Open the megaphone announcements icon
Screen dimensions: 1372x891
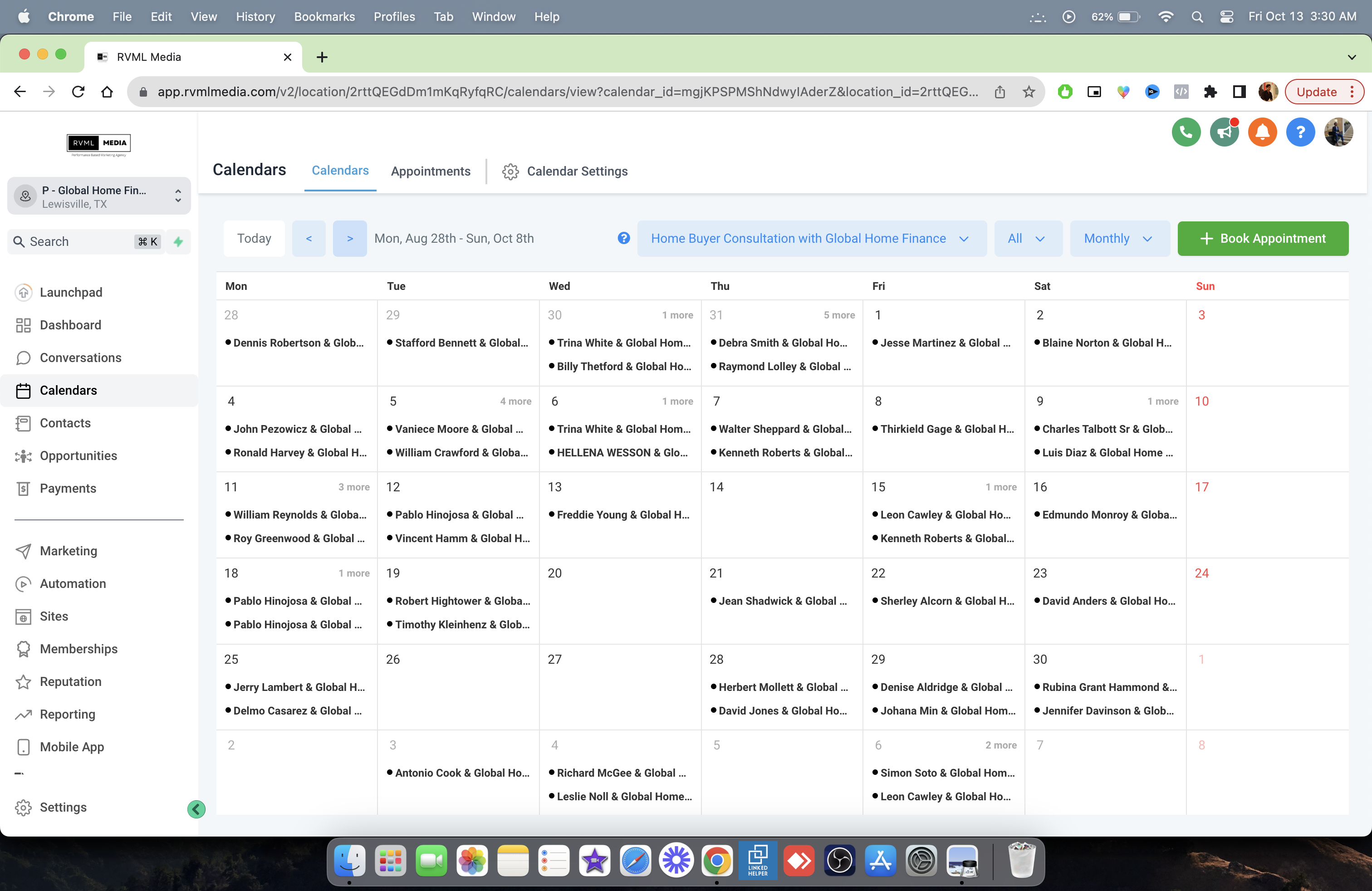[x=1224, y=132]
